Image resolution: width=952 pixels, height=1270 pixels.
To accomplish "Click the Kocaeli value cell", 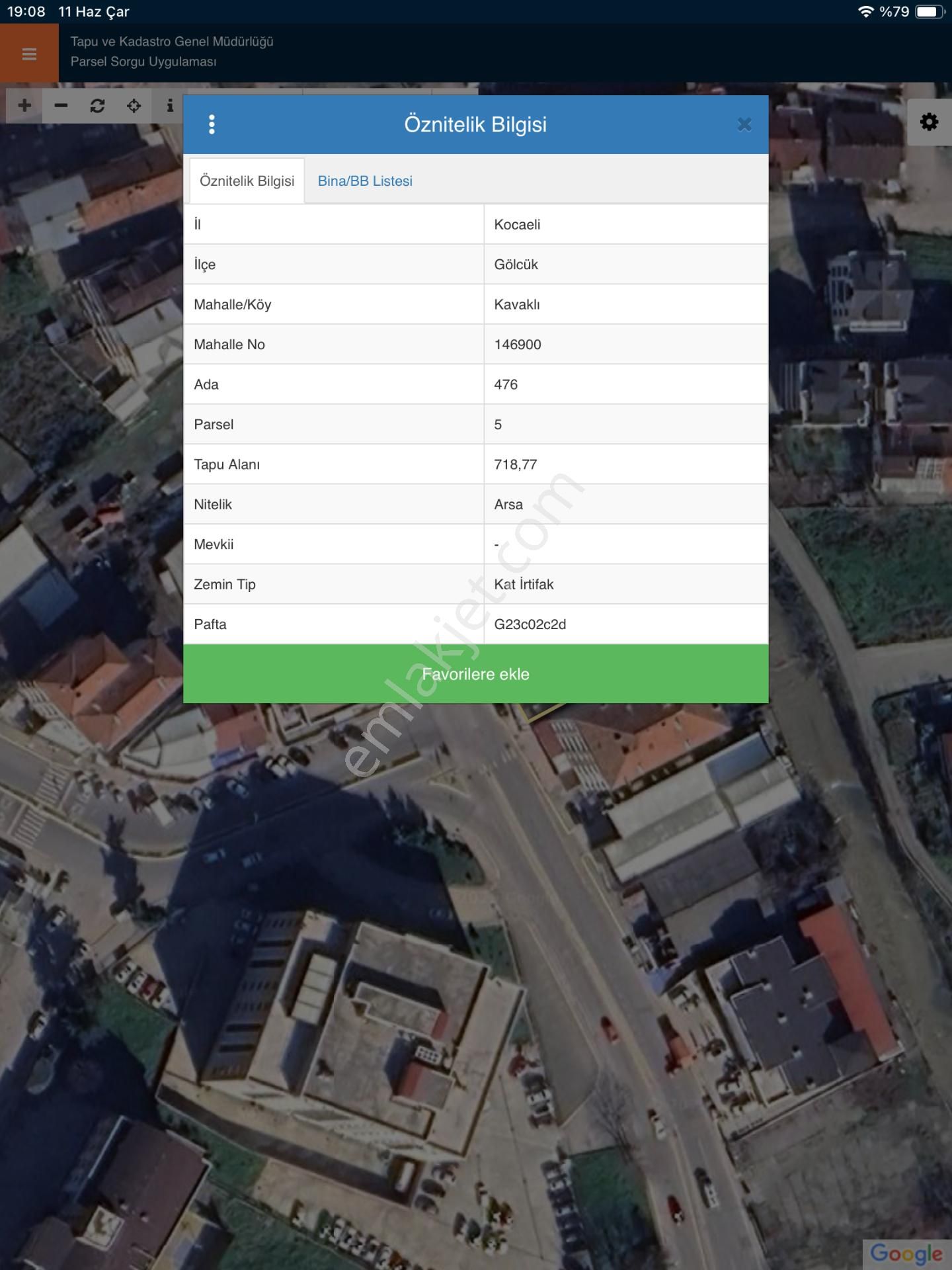I will click(517, 225).
